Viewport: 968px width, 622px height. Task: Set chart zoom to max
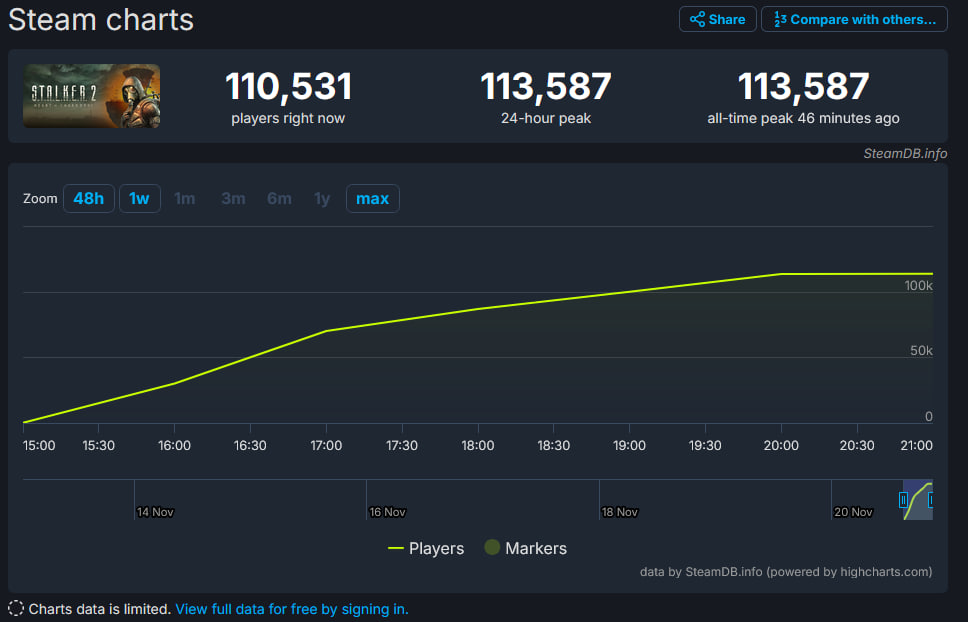click(x=372, y=199)
